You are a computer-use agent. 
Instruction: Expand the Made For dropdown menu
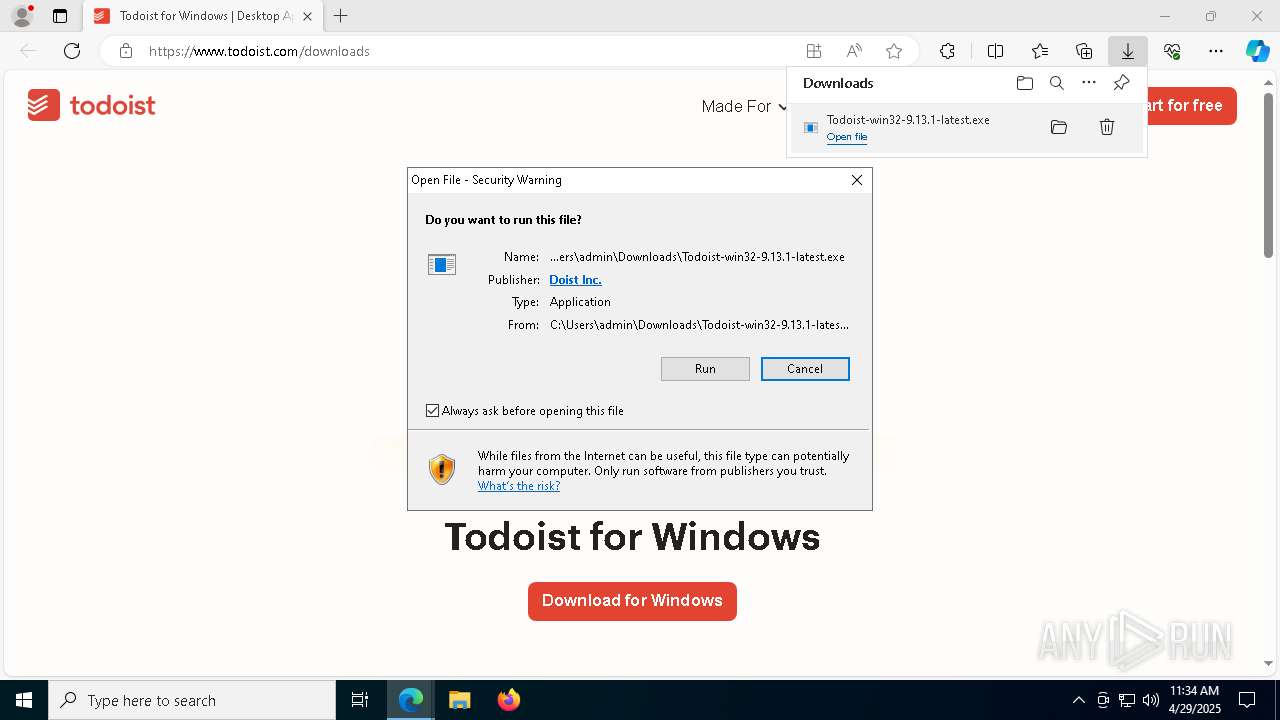(x=744, y=106)
